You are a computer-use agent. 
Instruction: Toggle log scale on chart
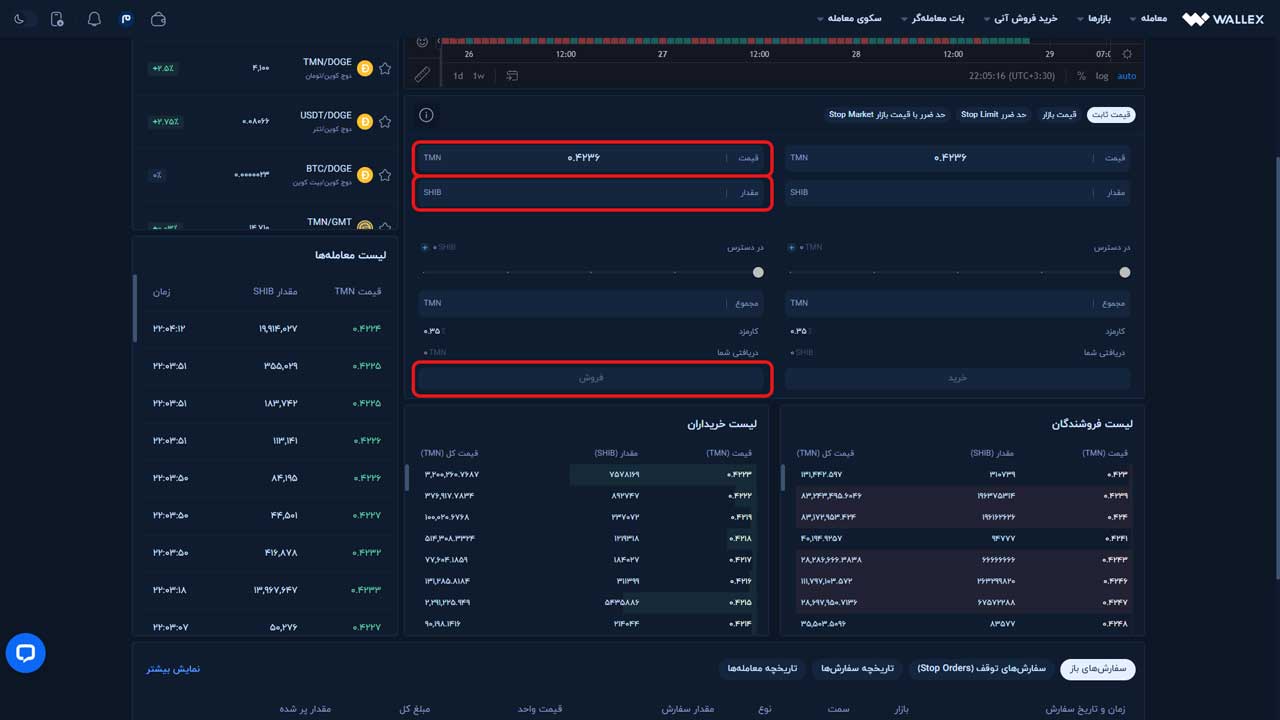1102,76
